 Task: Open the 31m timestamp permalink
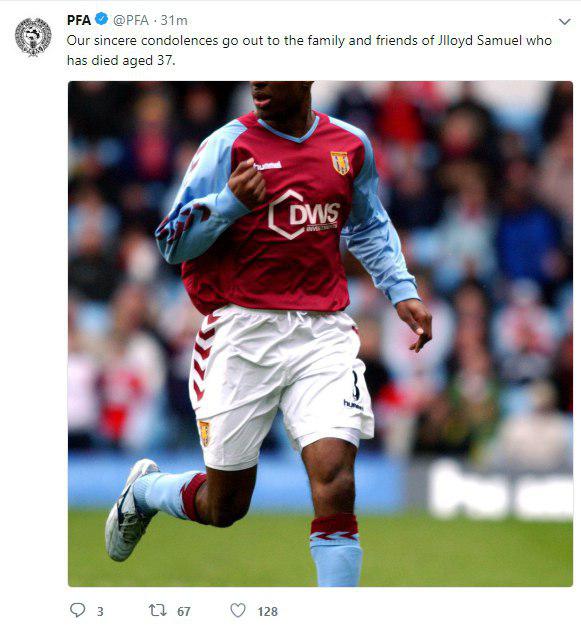[174, 20]
